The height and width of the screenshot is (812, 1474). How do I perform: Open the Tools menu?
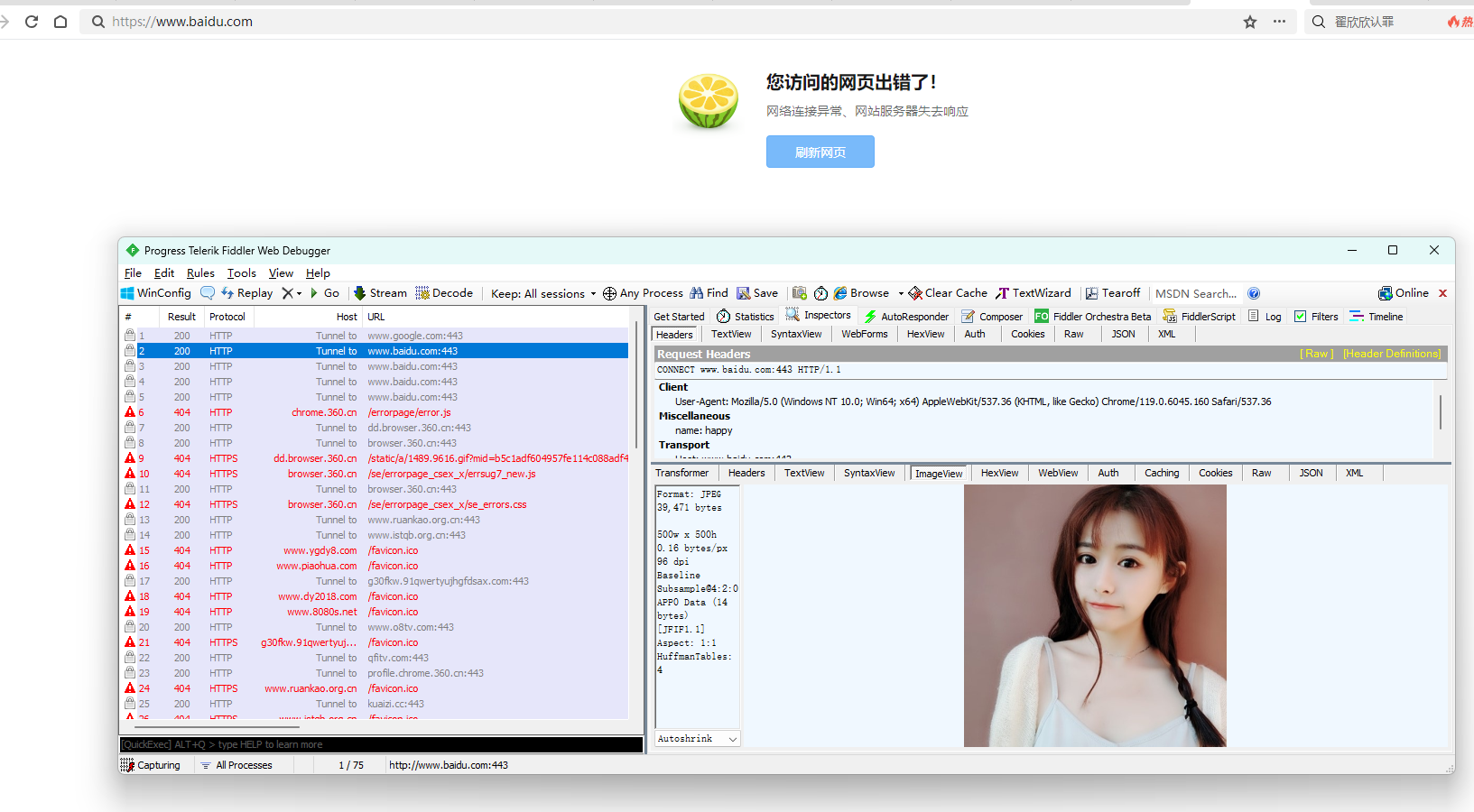[x=242, y=273]
